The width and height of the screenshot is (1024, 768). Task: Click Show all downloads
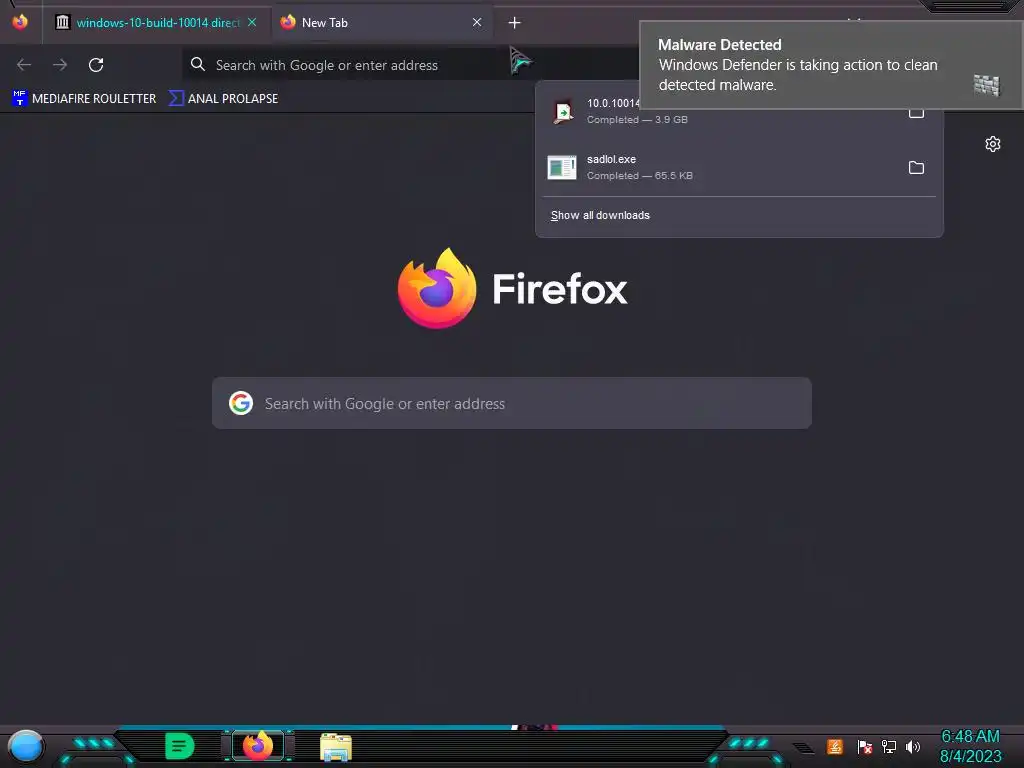pos(600,216)
